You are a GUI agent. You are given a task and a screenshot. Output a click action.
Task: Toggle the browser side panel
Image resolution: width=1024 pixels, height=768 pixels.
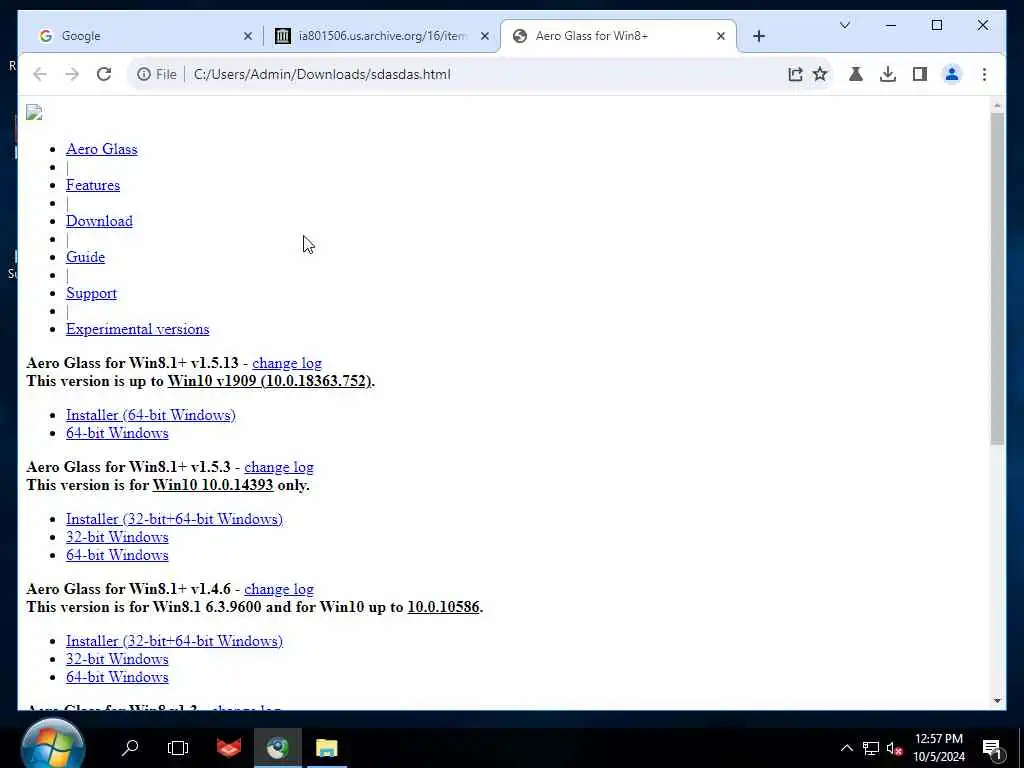[x=920, y=74]
